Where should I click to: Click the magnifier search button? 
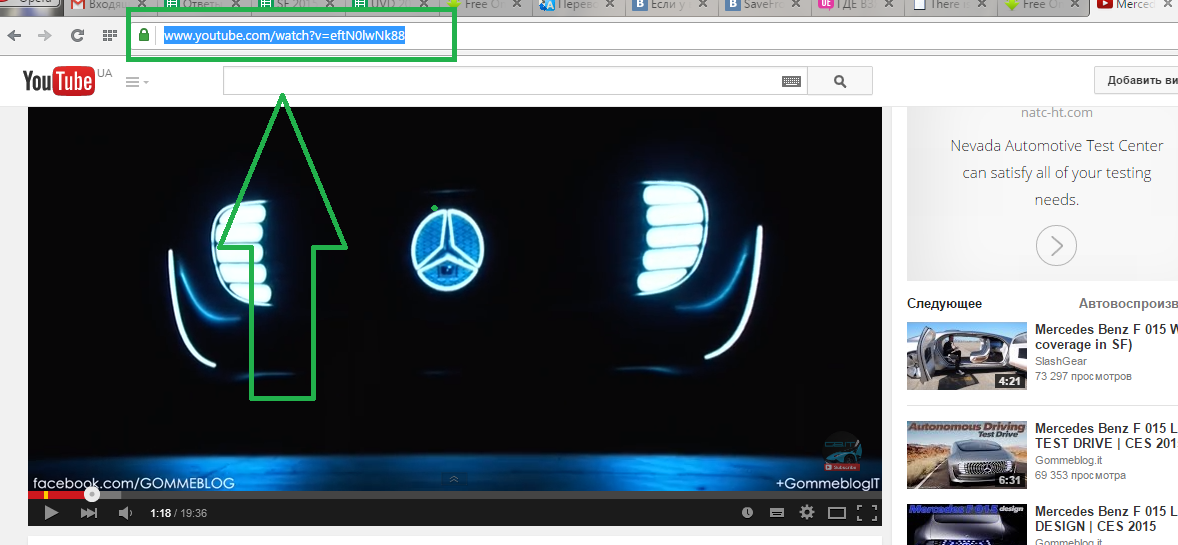840,81
